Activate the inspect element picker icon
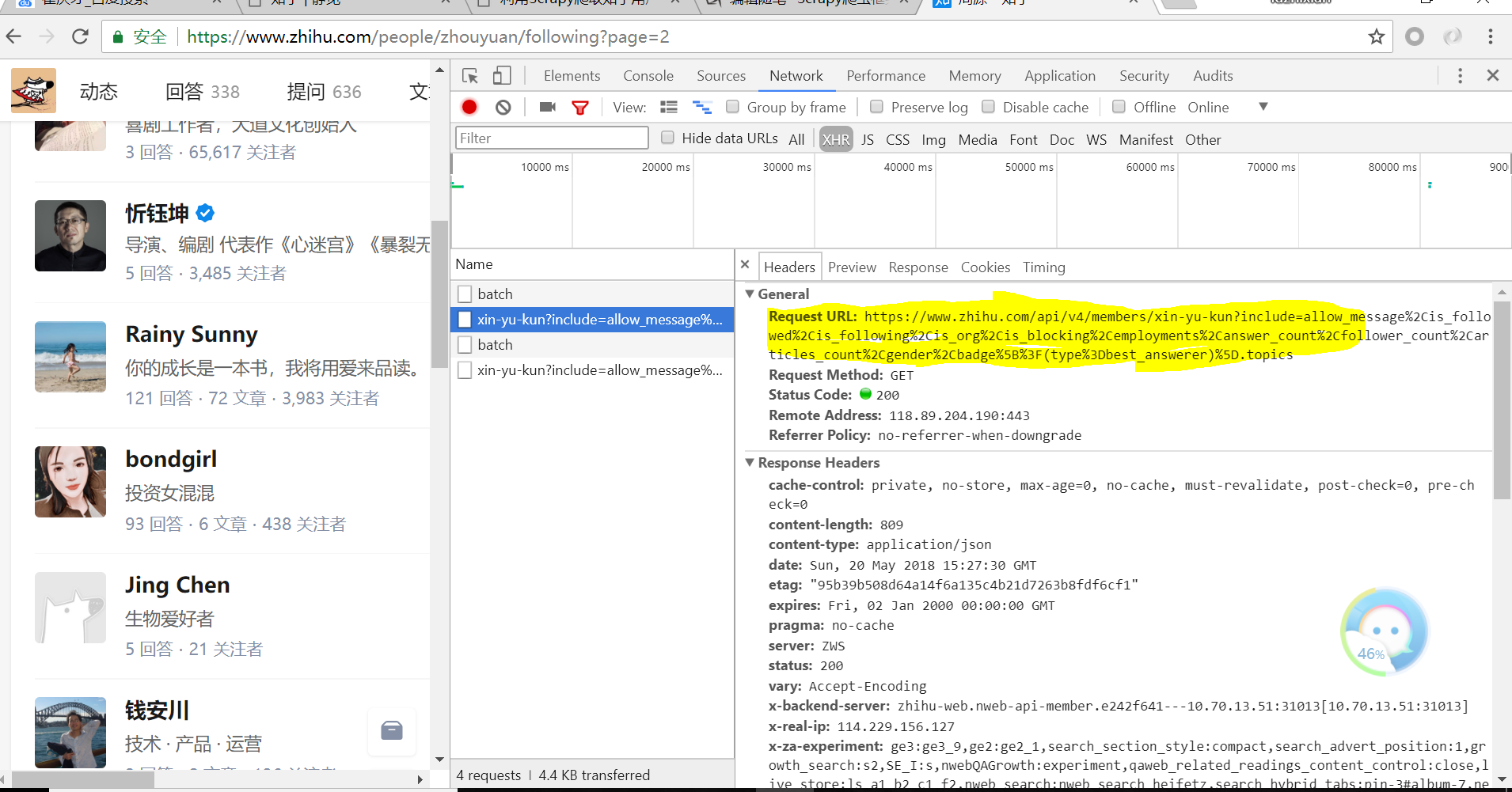This screenshot has width=1512, height=792. click(470, 76)
